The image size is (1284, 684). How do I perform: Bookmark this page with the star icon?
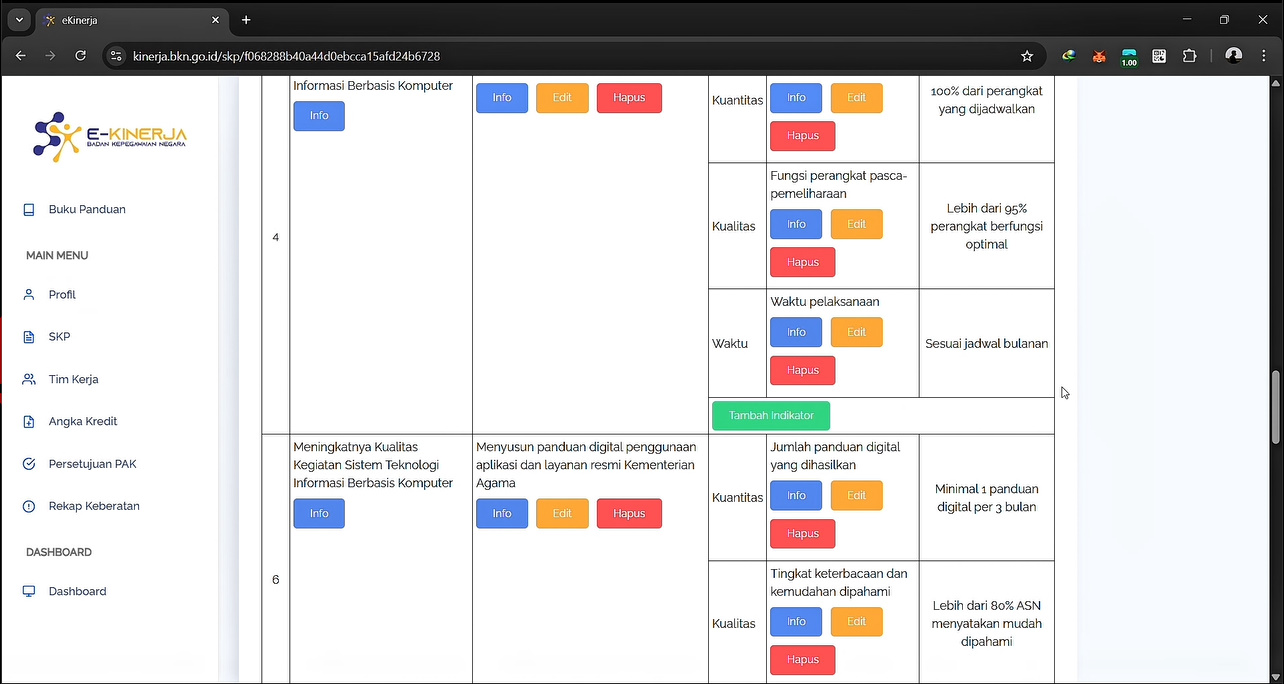tap(1027, 56)
